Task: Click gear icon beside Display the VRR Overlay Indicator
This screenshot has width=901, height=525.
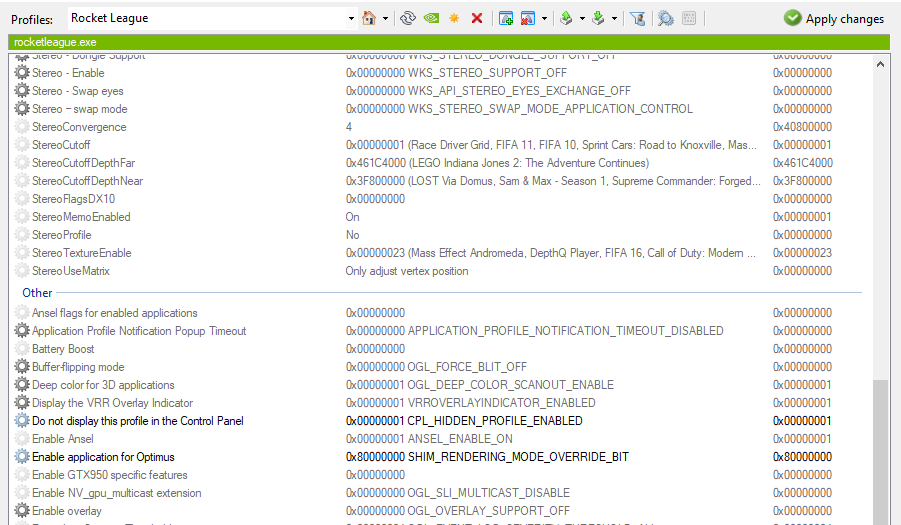Action: tap(22, 403)
